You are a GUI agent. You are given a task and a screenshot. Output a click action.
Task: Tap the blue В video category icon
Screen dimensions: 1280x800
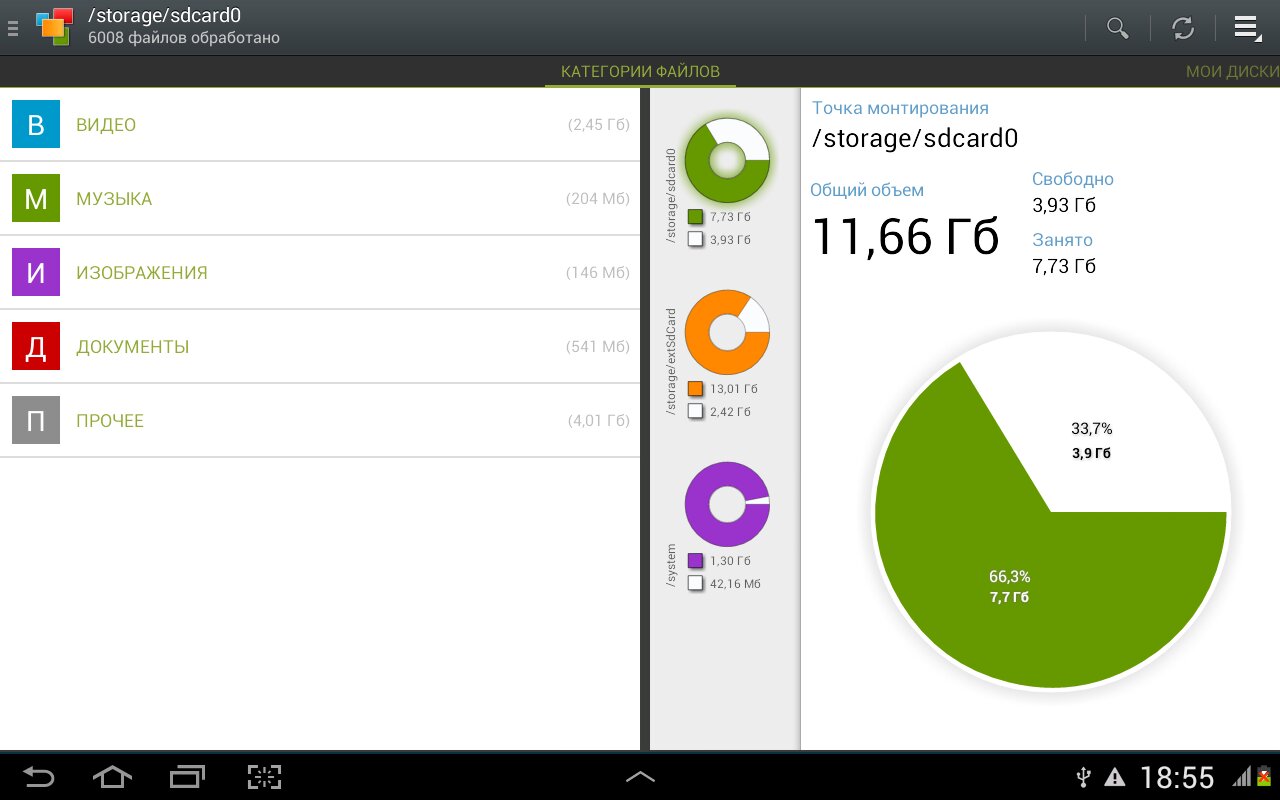coord(36,125)
